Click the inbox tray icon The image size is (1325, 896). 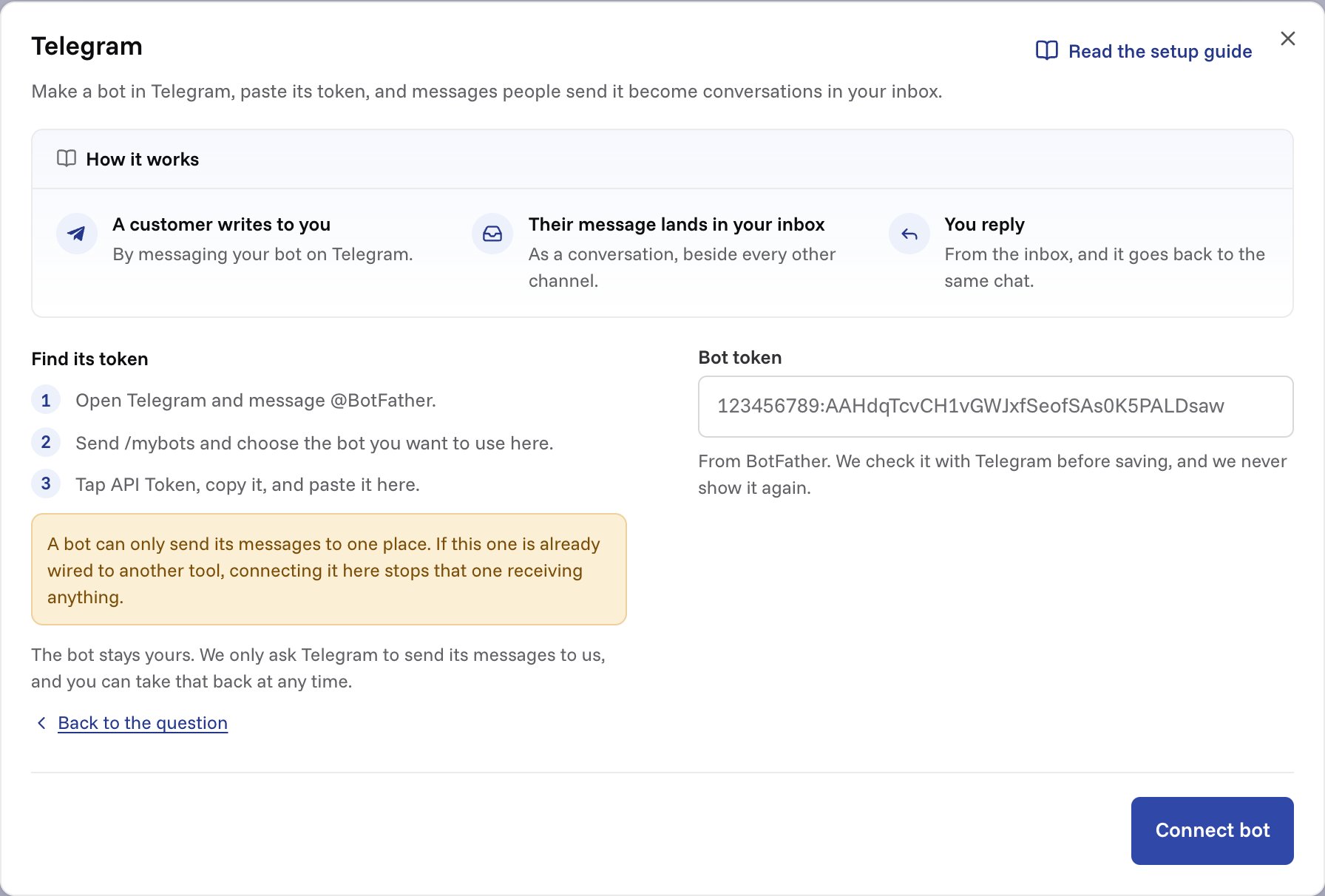point(492,234)
